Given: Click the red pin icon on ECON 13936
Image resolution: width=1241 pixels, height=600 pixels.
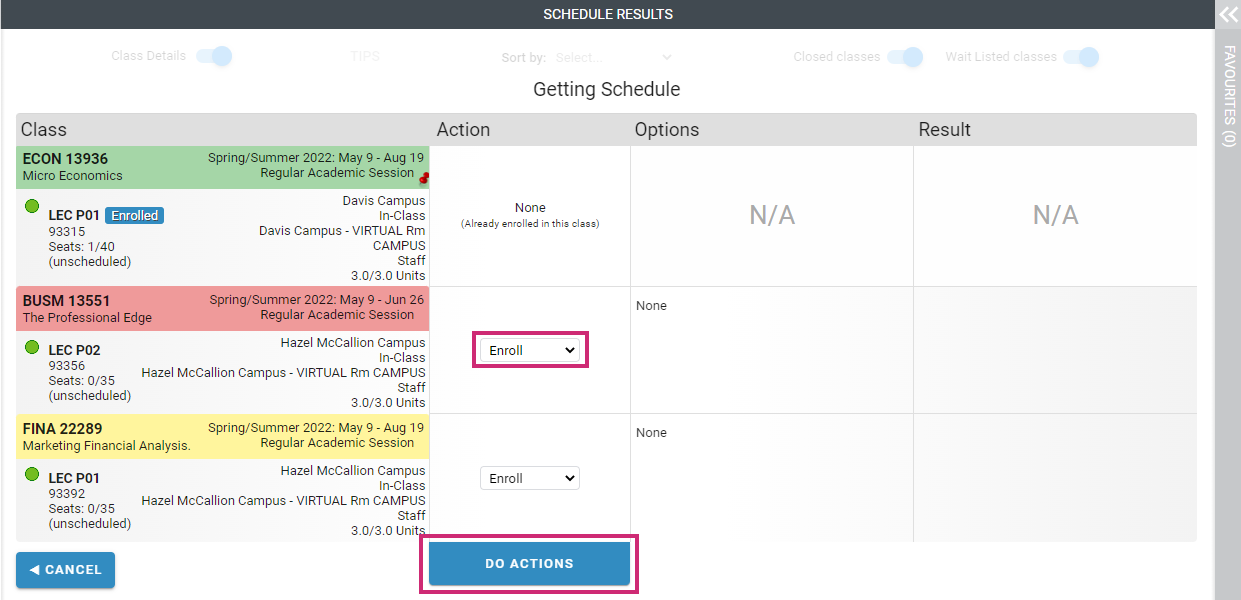Looking at the screenshot, I should (x=424, y=178).
